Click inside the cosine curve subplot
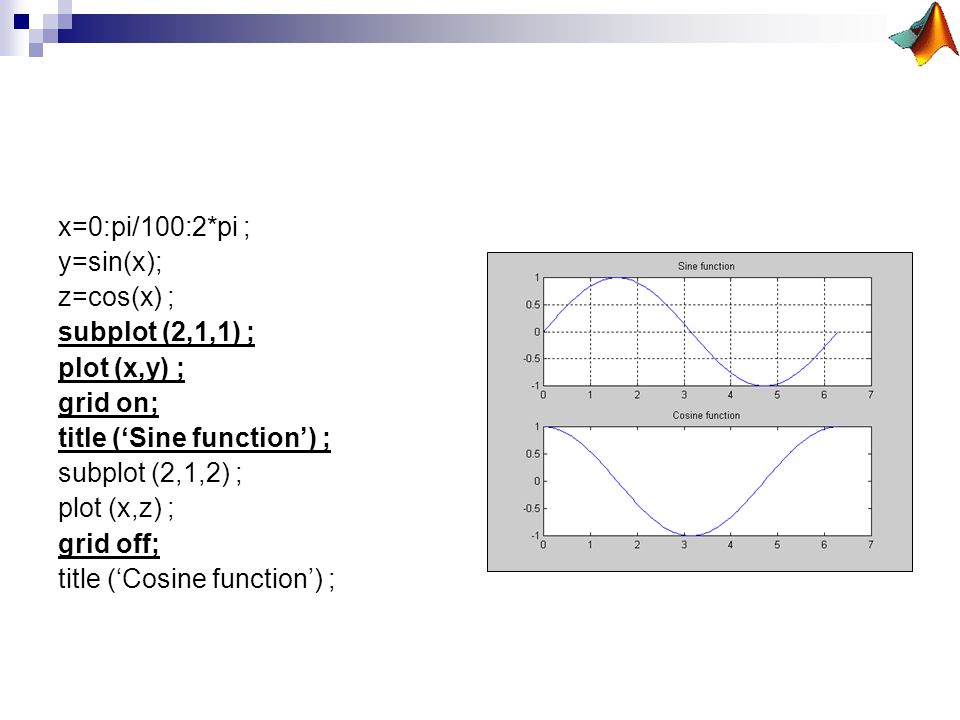The height and width of the screenshot is (720, 960). (707, 481)
